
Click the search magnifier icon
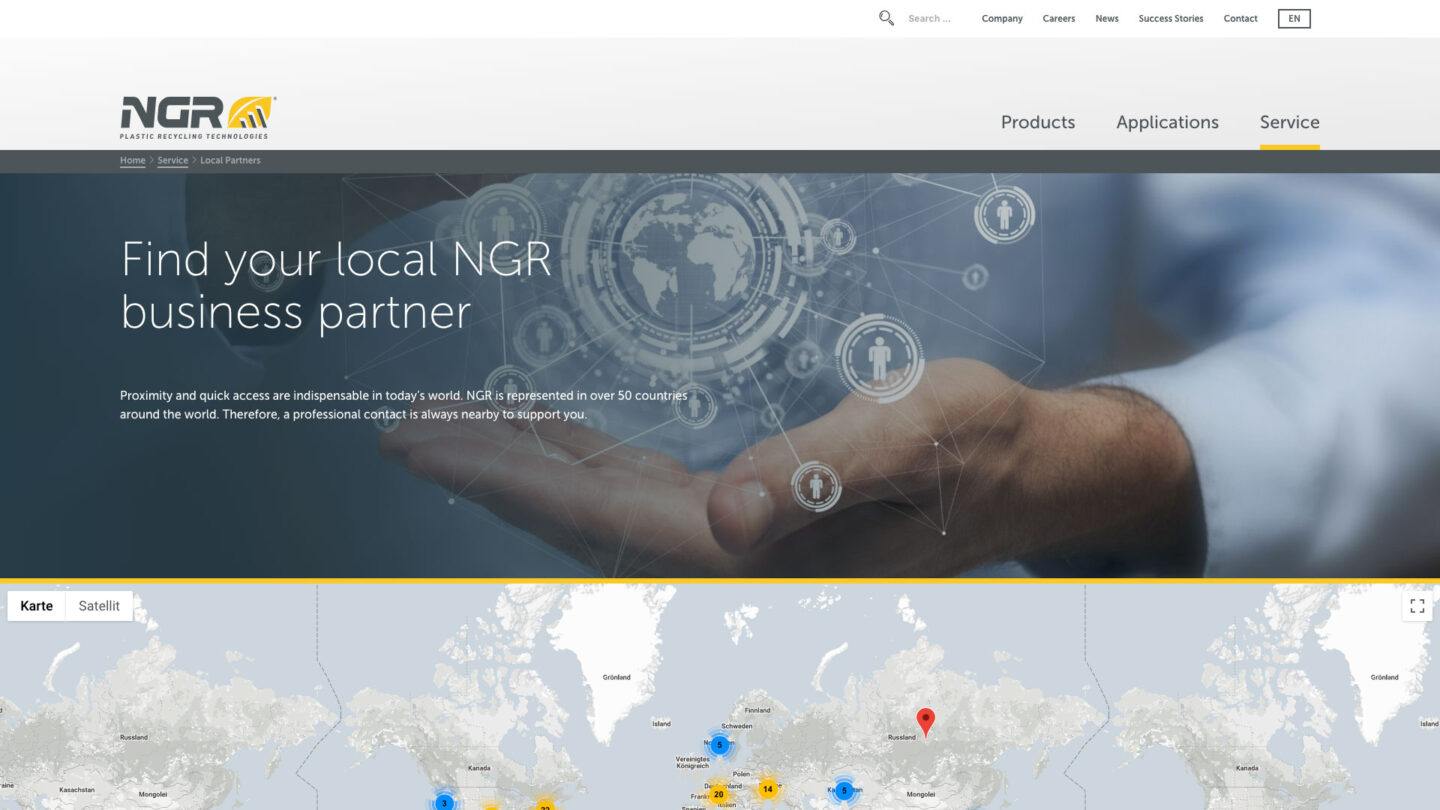(x=886, y=18)
